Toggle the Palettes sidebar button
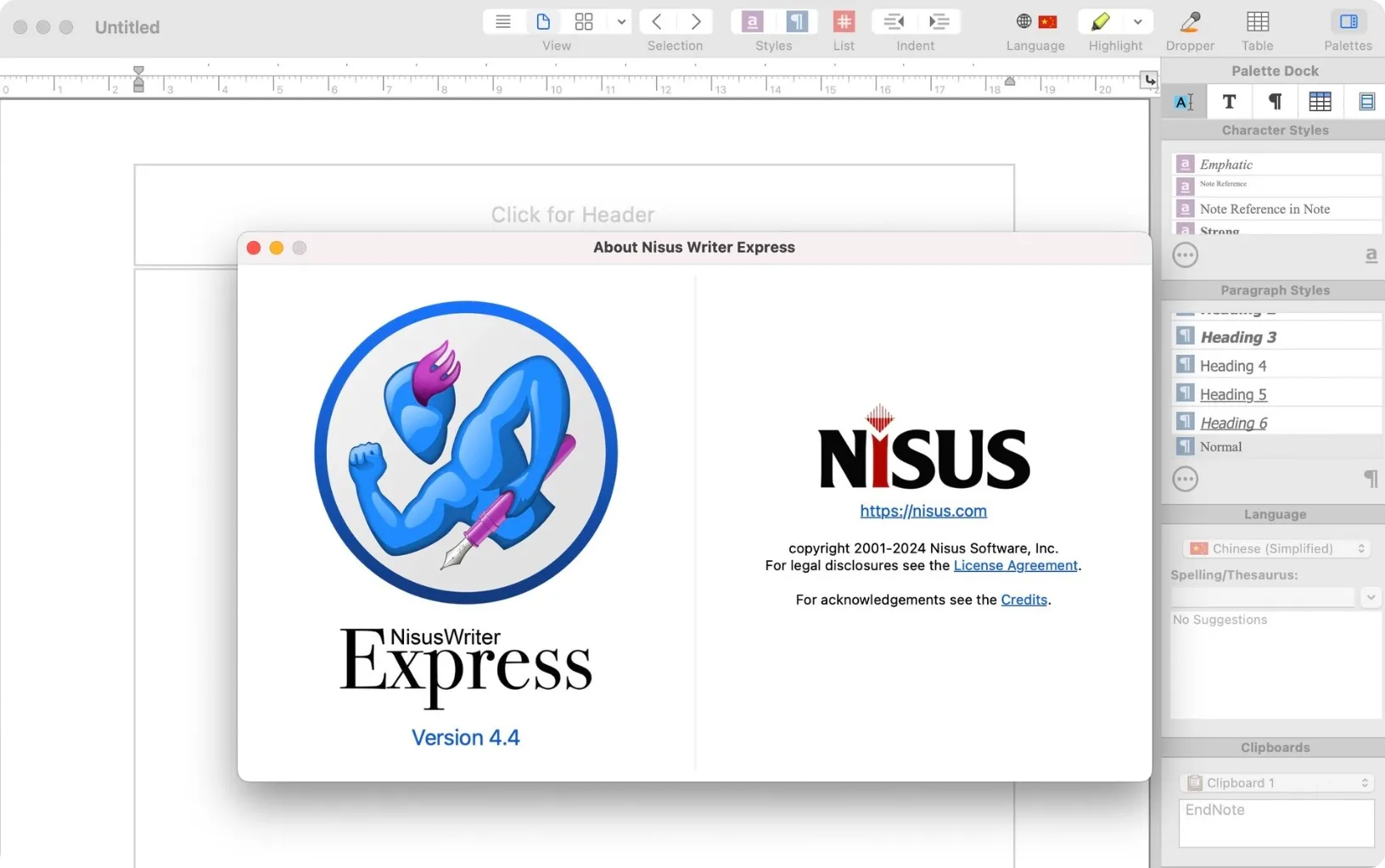Screen dimensions: 1385x868 coord(1349,21)
